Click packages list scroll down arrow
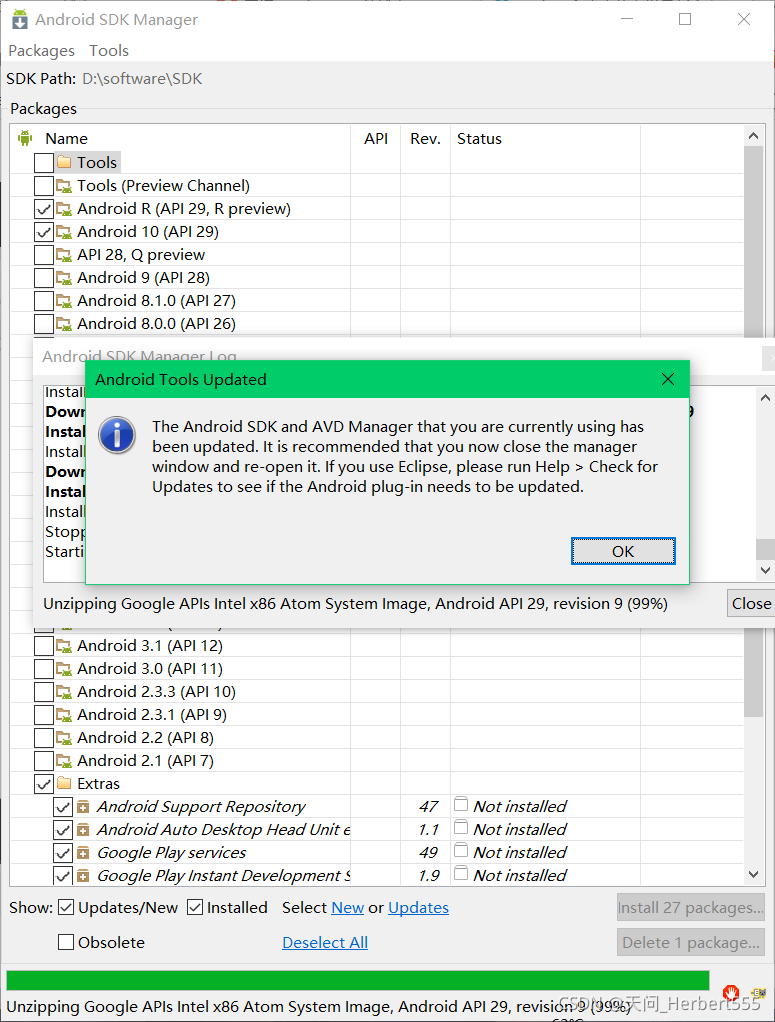This screenshot has width=775, height=1022. pyautogui.click(x=753, y=875)
